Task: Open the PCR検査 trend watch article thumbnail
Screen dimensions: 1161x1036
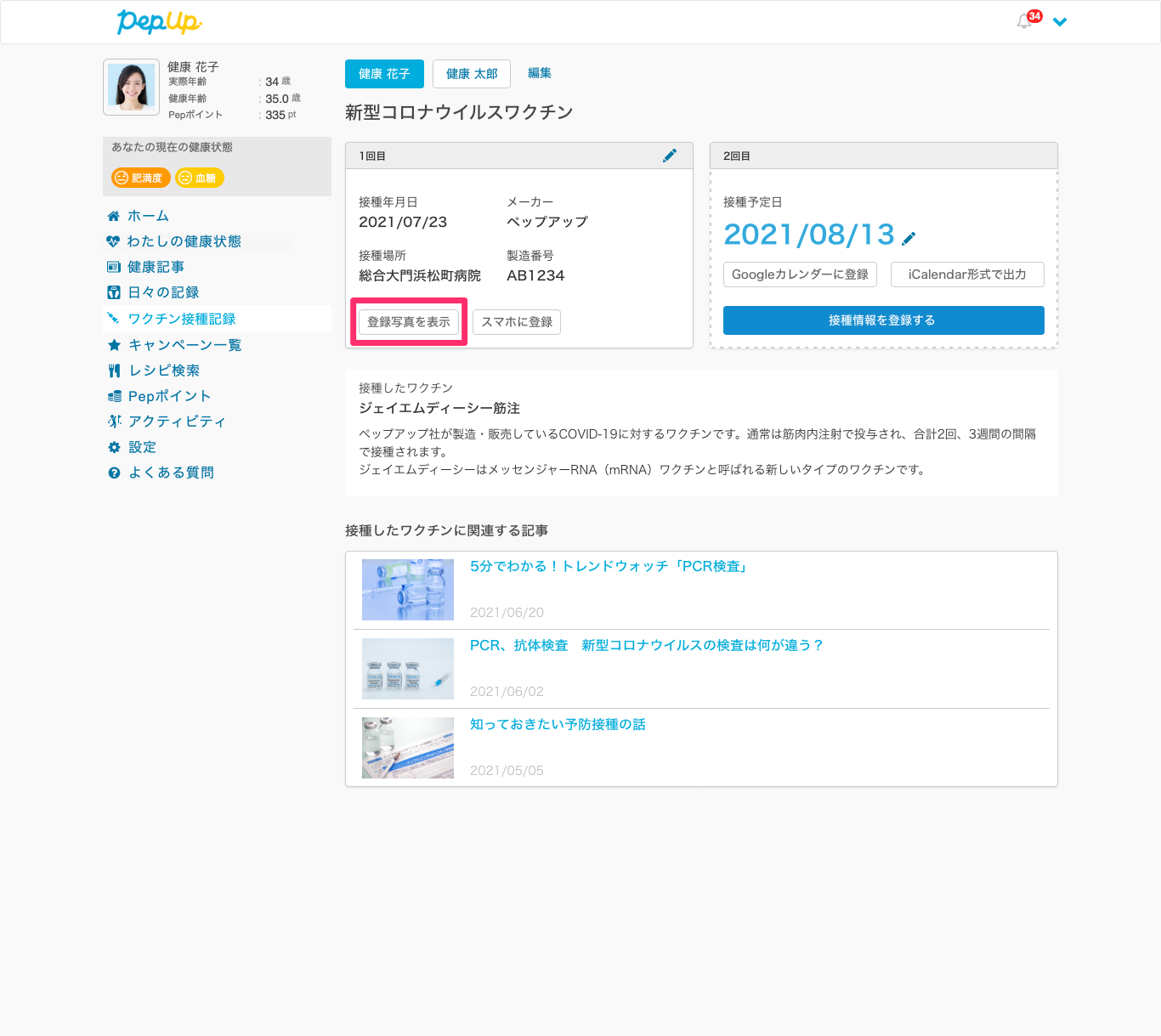Action: click(x=408, y=590)
